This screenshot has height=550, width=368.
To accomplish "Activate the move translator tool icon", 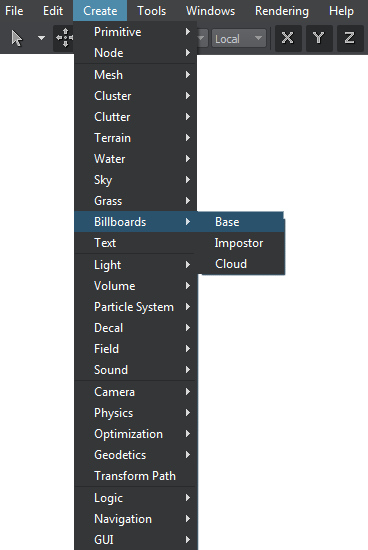I will pos(65,38).
